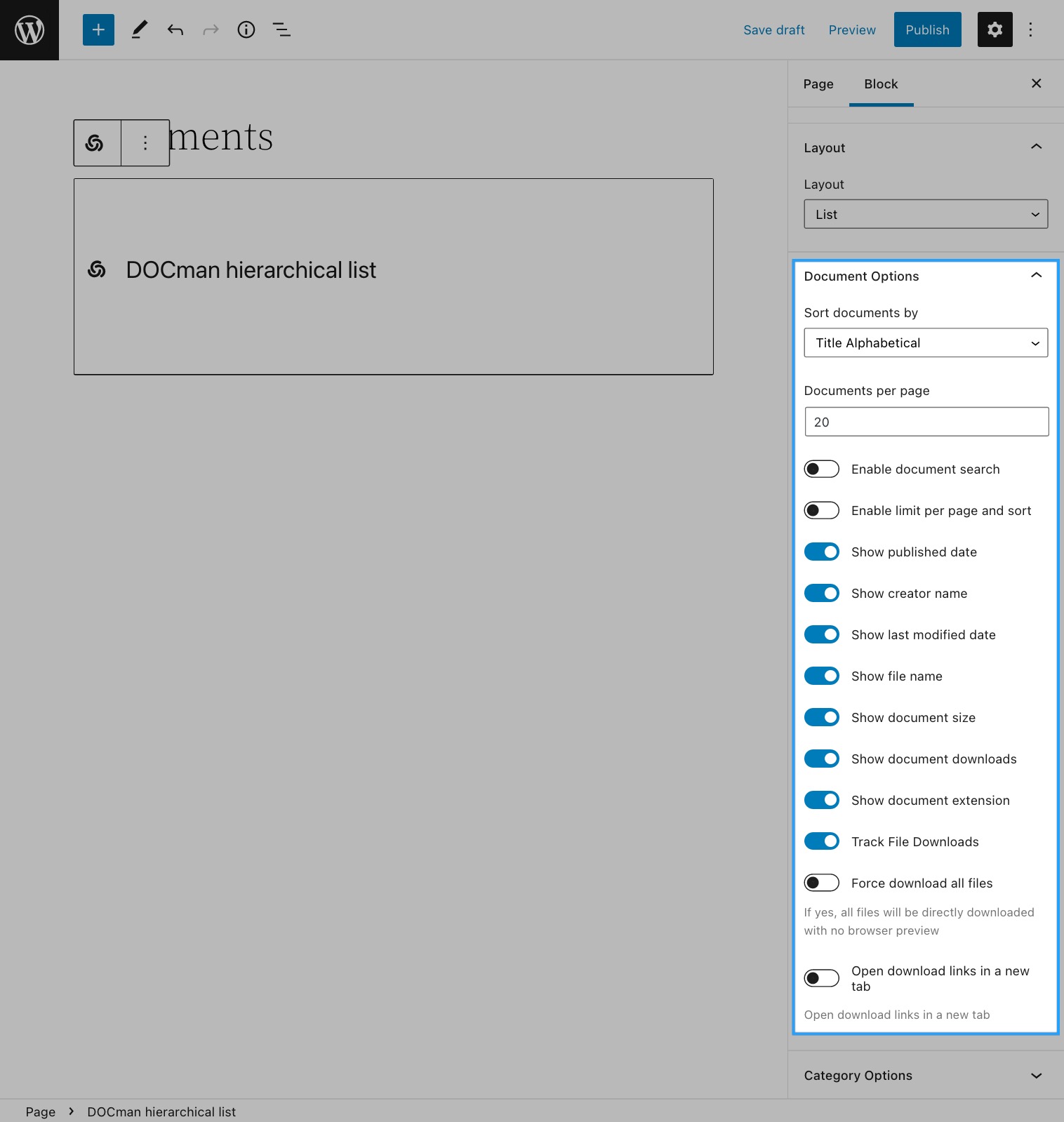
Task: Enable Open download links in a new tab
Action: point(822,978)
